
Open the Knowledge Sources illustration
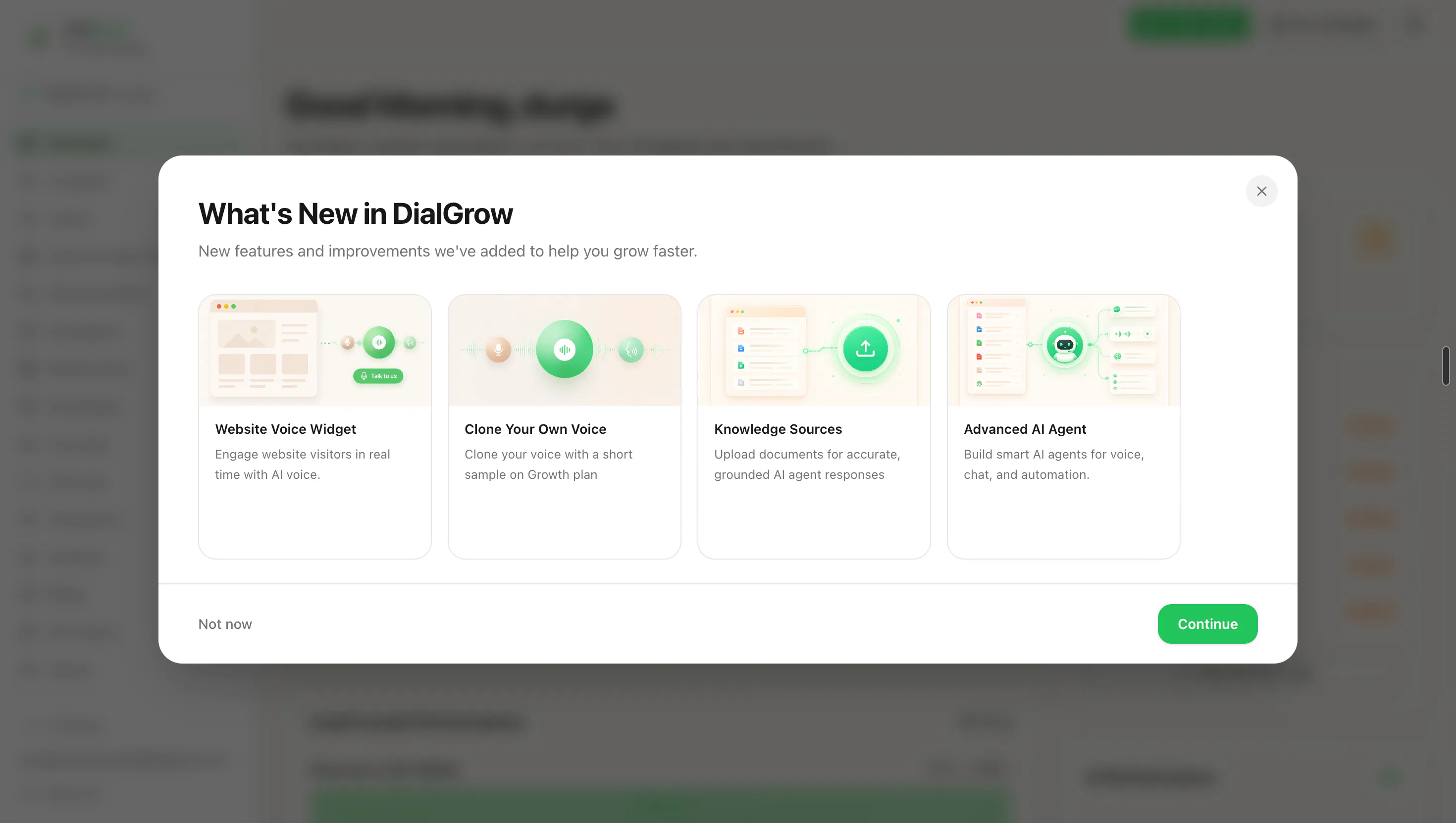click(814, 350)
